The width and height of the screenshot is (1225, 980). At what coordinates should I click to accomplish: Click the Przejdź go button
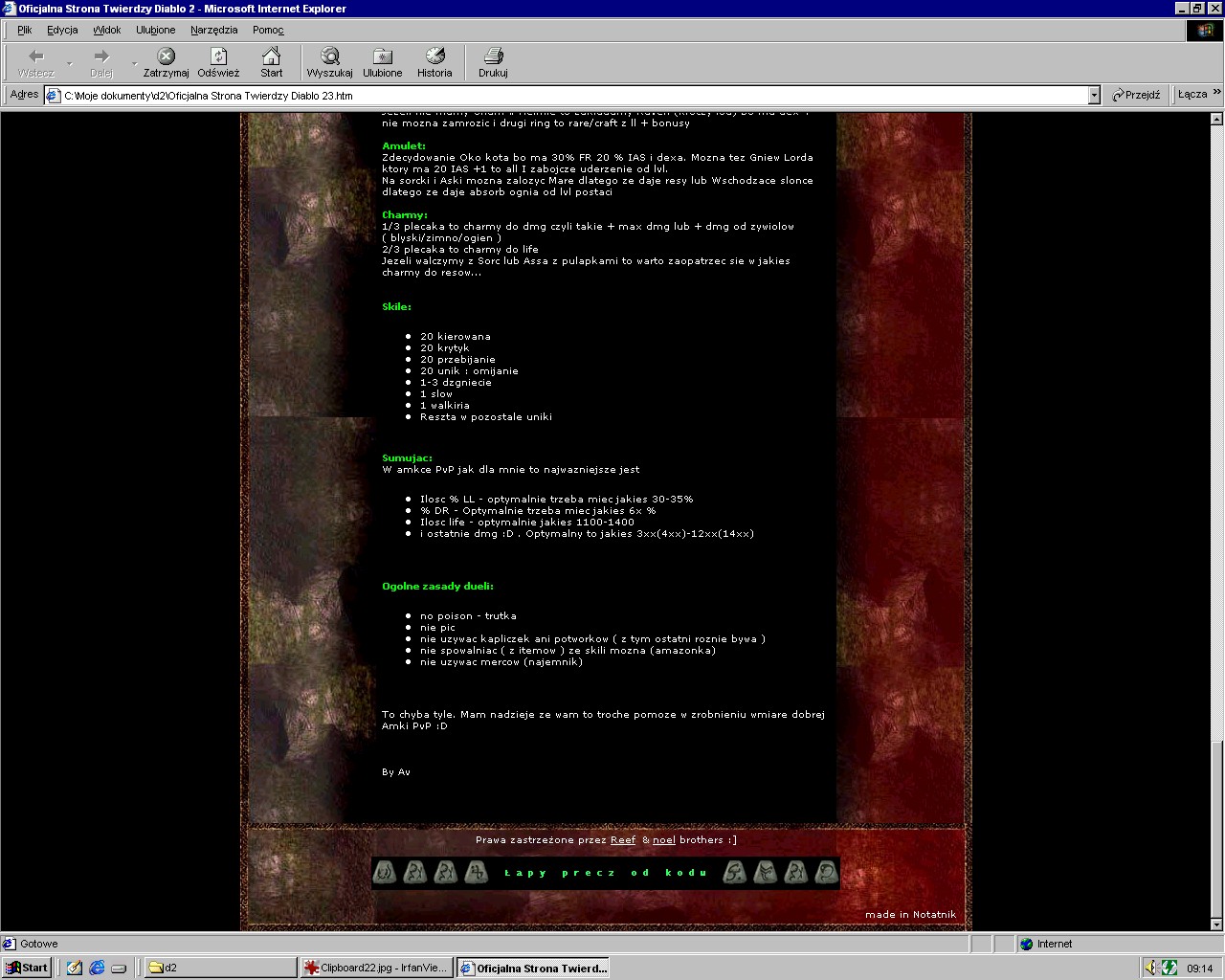[1136, 95]
